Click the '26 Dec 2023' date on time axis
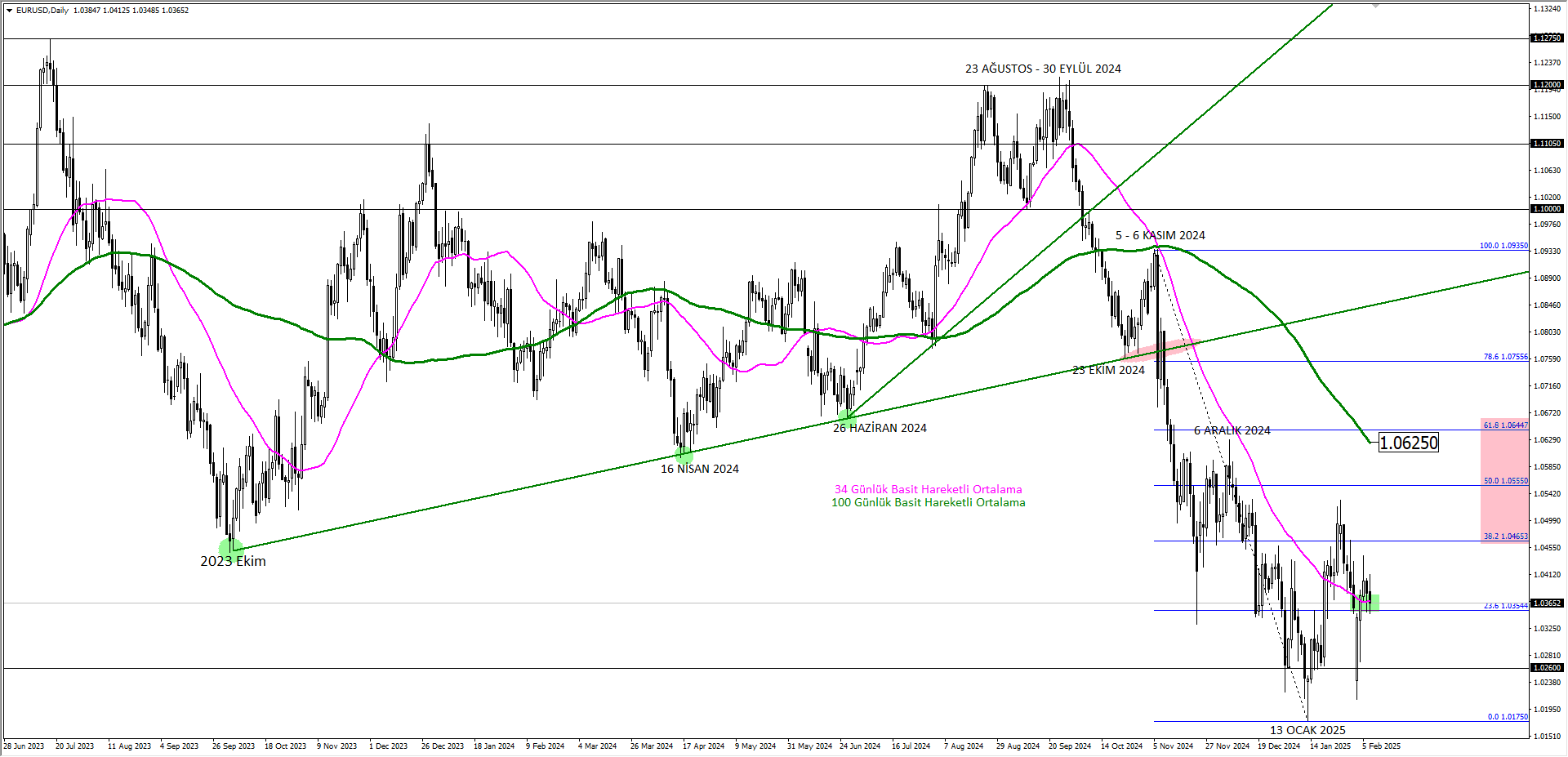The width and height of the screenshot is (1568, 757). [x=443, y=746]
